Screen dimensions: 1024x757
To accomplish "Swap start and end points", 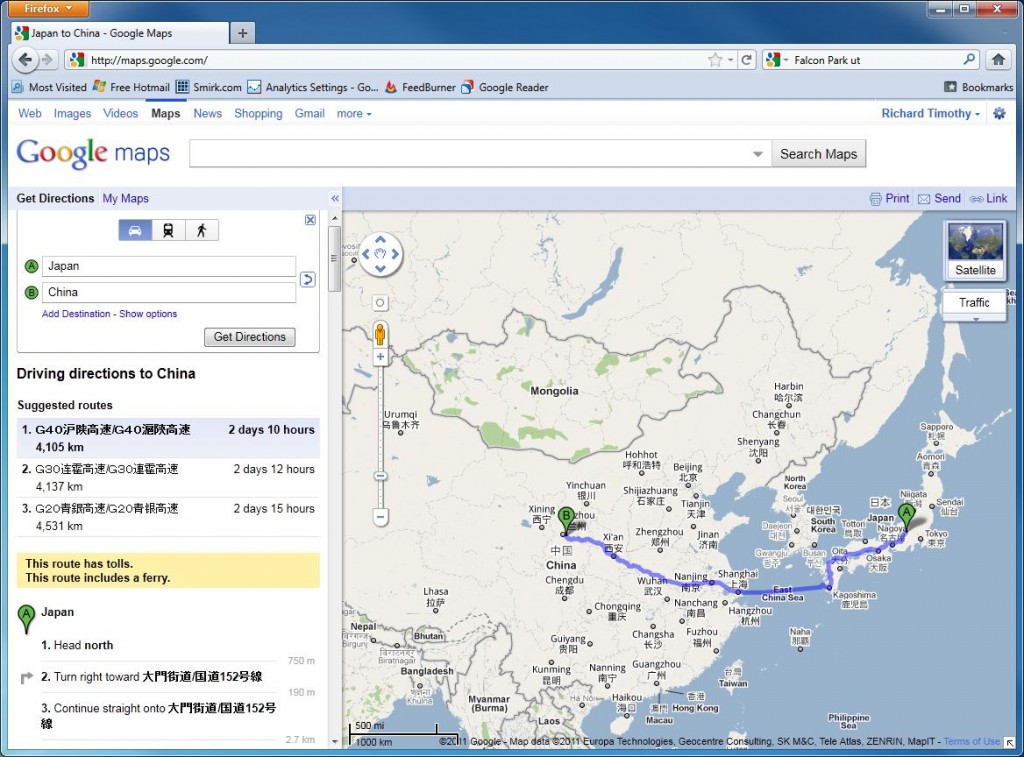I will [308, 280].
